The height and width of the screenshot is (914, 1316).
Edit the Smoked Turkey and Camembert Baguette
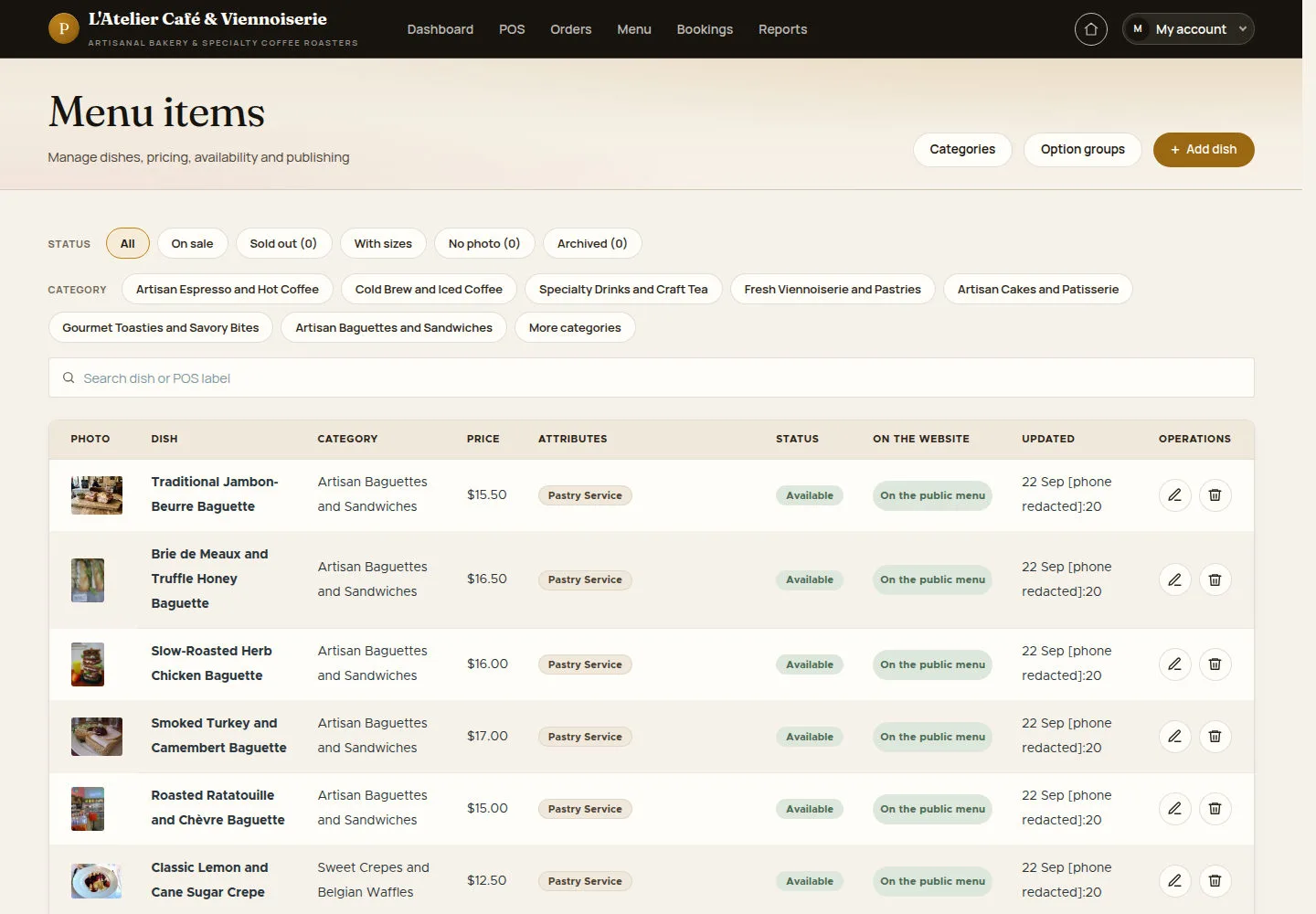(1174, 737)
